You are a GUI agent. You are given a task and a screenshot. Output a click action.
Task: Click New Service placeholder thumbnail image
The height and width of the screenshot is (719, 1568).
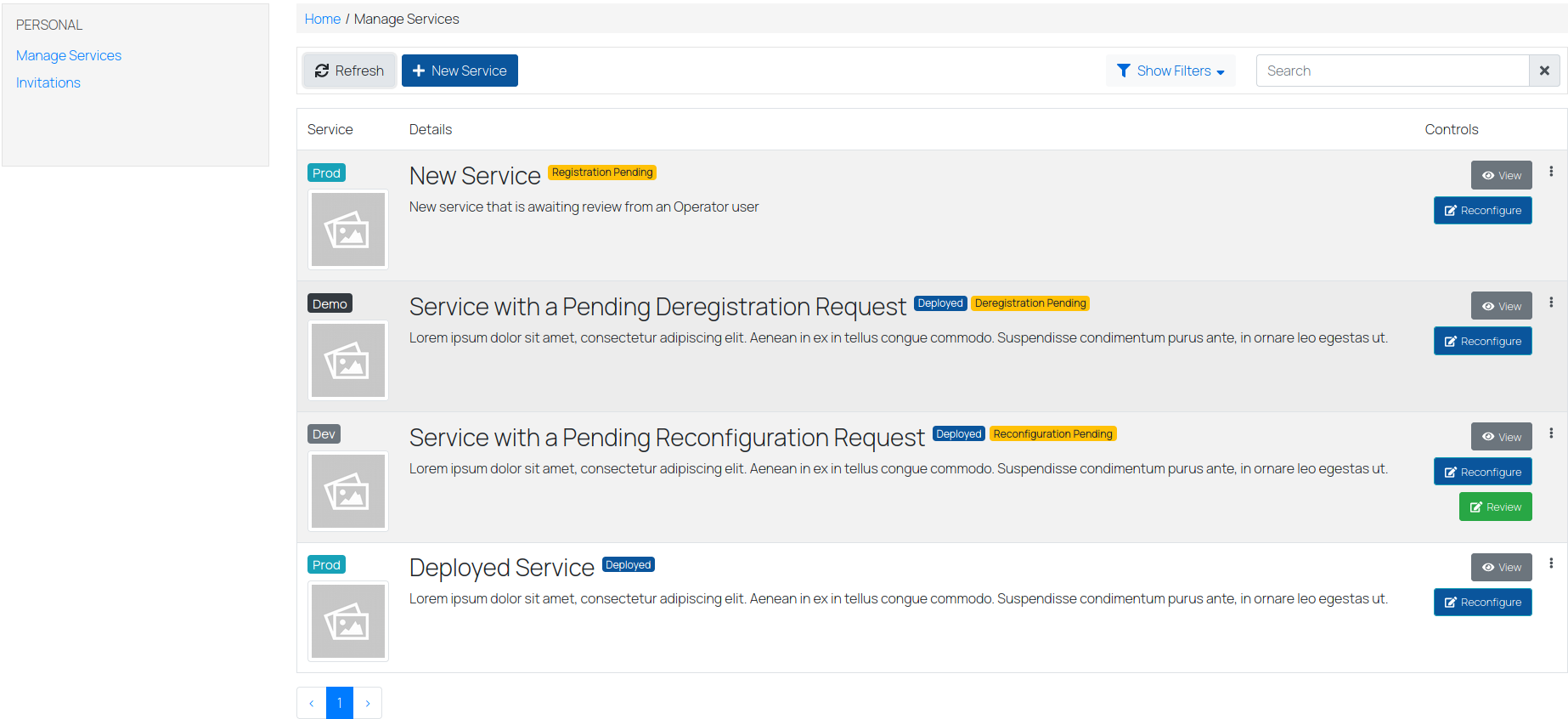click(x=348, y=229)
